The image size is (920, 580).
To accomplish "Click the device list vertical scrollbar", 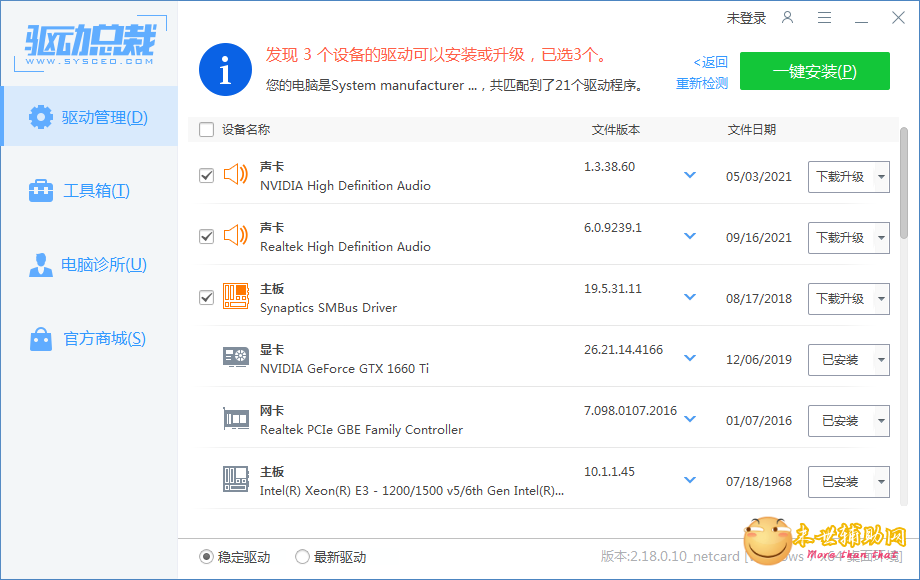I will pos(904,182).
